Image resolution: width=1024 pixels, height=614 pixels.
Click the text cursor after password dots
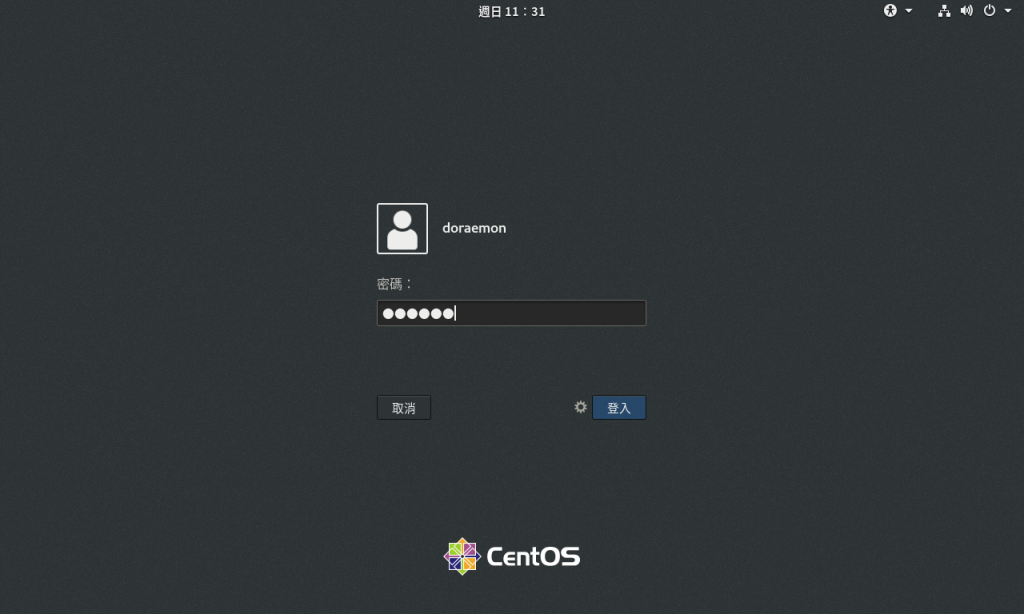tap(455, 314)
